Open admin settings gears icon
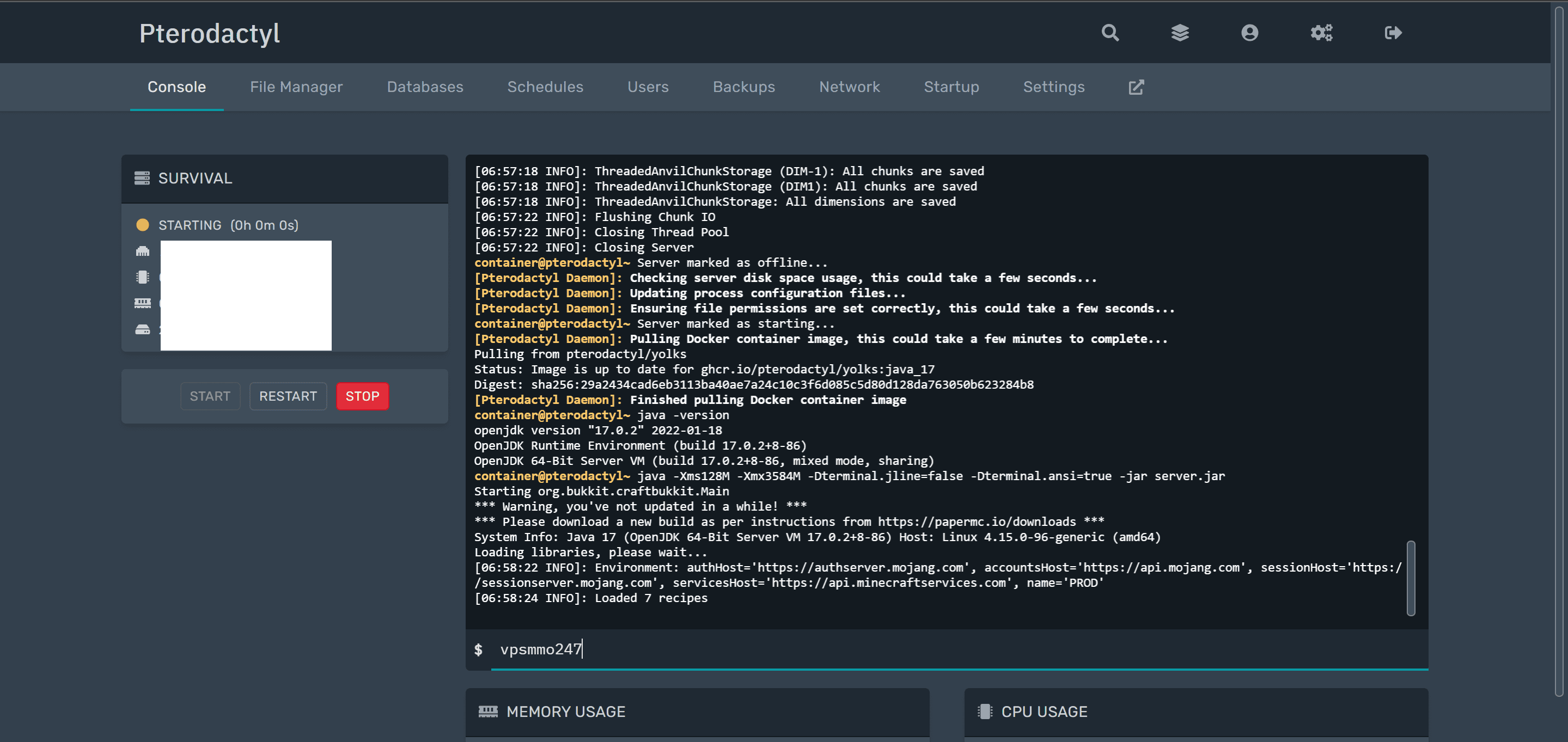1568x742 pixels. pos(1321,33)
